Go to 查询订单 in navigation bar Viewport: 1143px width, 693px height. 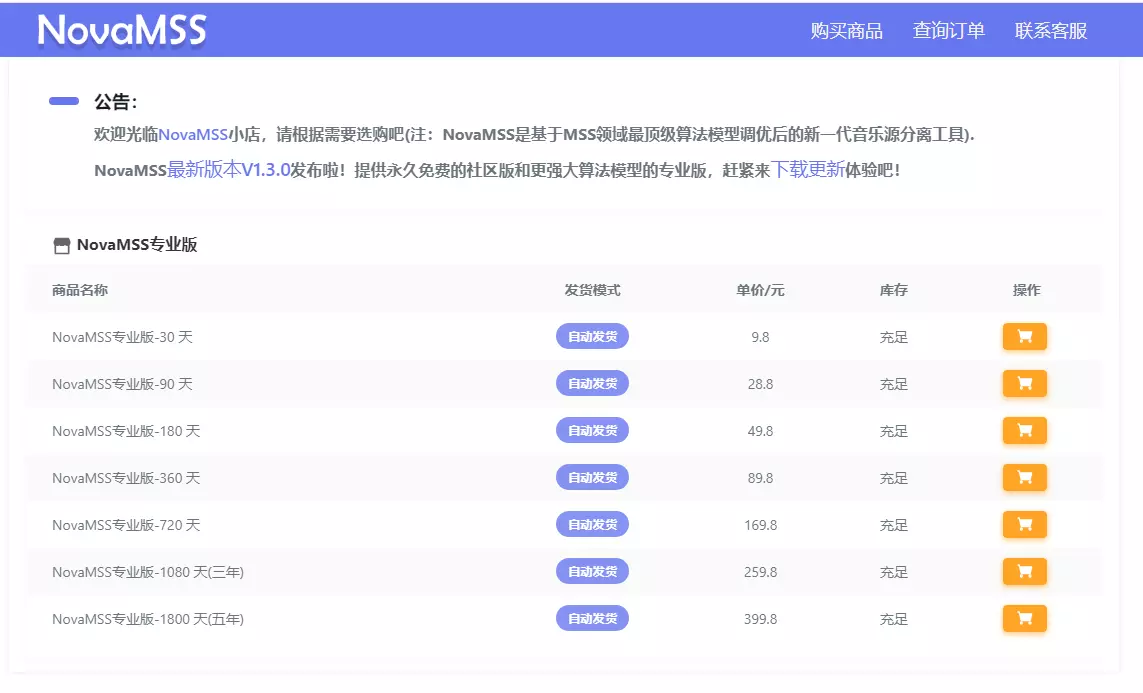click(x=948, y=31)
